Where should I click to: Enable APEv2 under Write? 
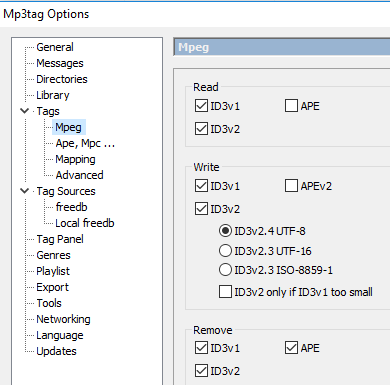click(x=291, y=186)
